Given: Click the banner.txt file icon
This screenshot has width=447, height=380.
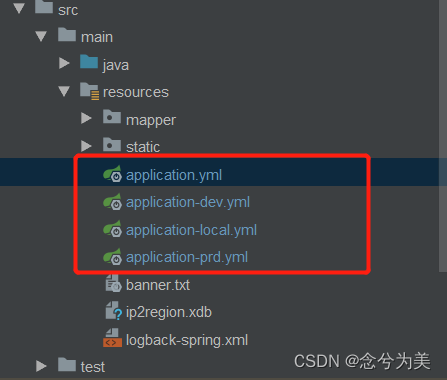Looking at the screenshot, I should point(113,284).
